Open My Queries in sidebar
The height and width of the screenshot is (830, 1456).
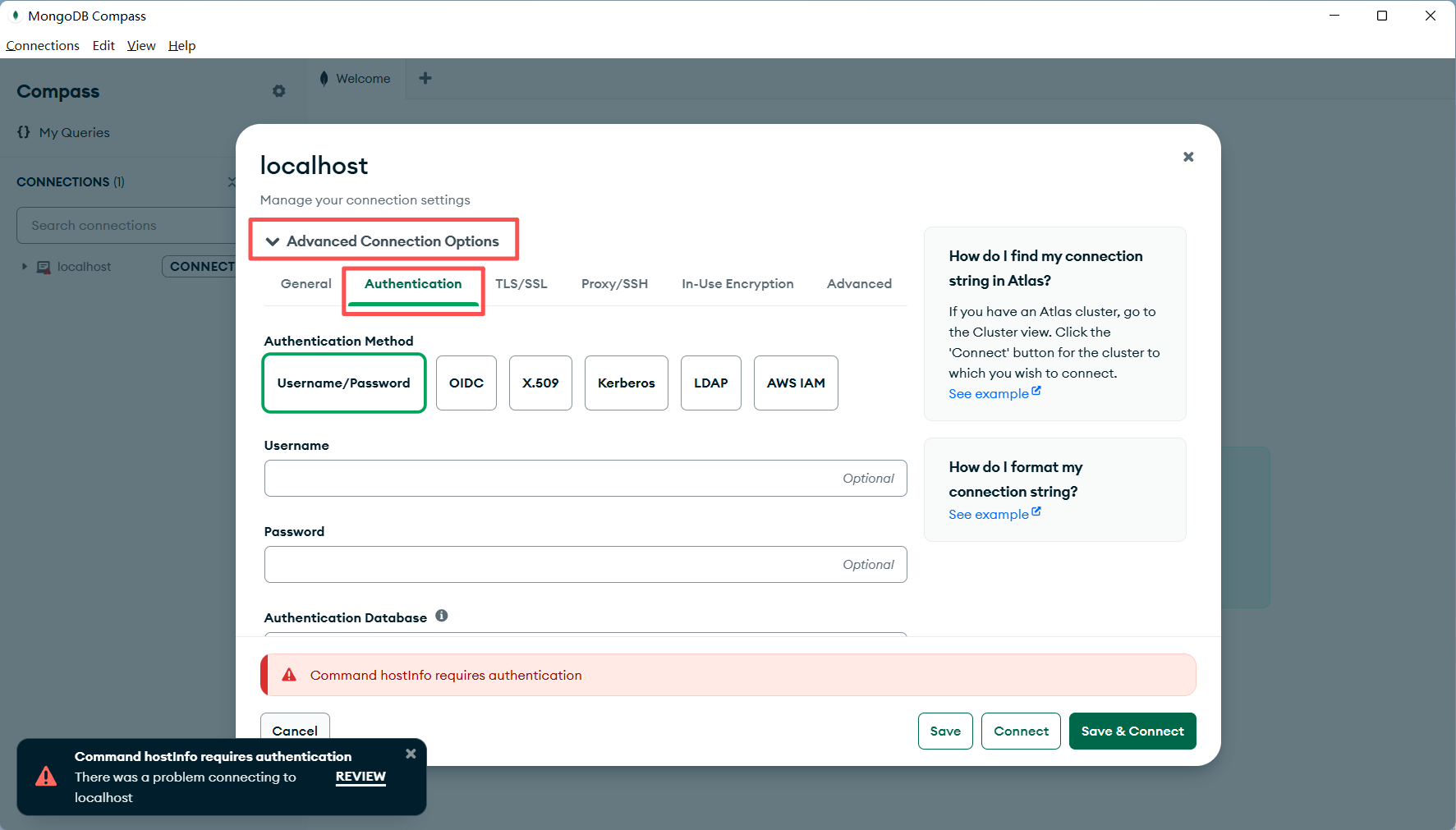coord(63,132)
